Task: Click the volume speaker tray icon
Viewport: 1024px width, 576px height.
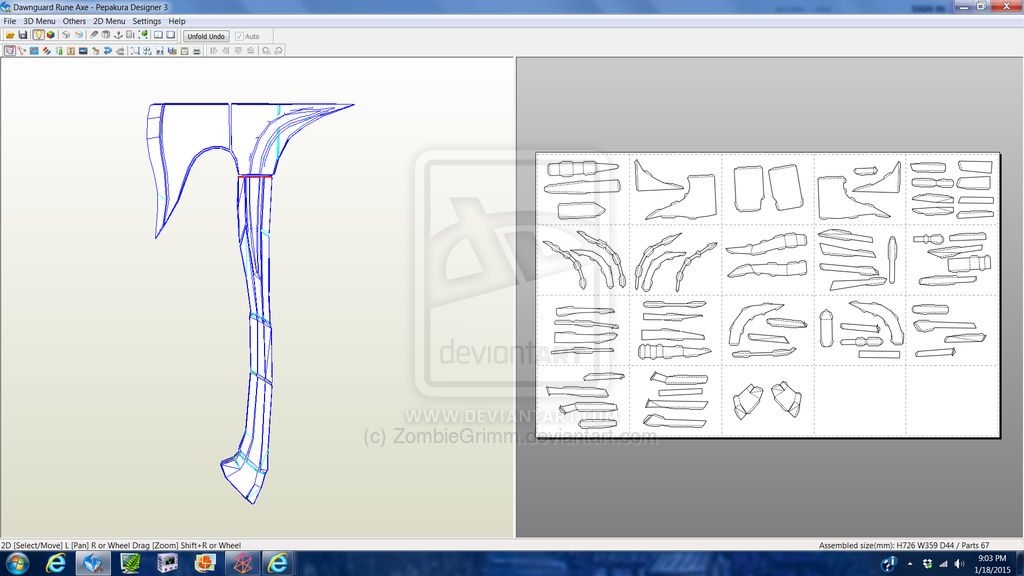Action: tap(959, 564)
